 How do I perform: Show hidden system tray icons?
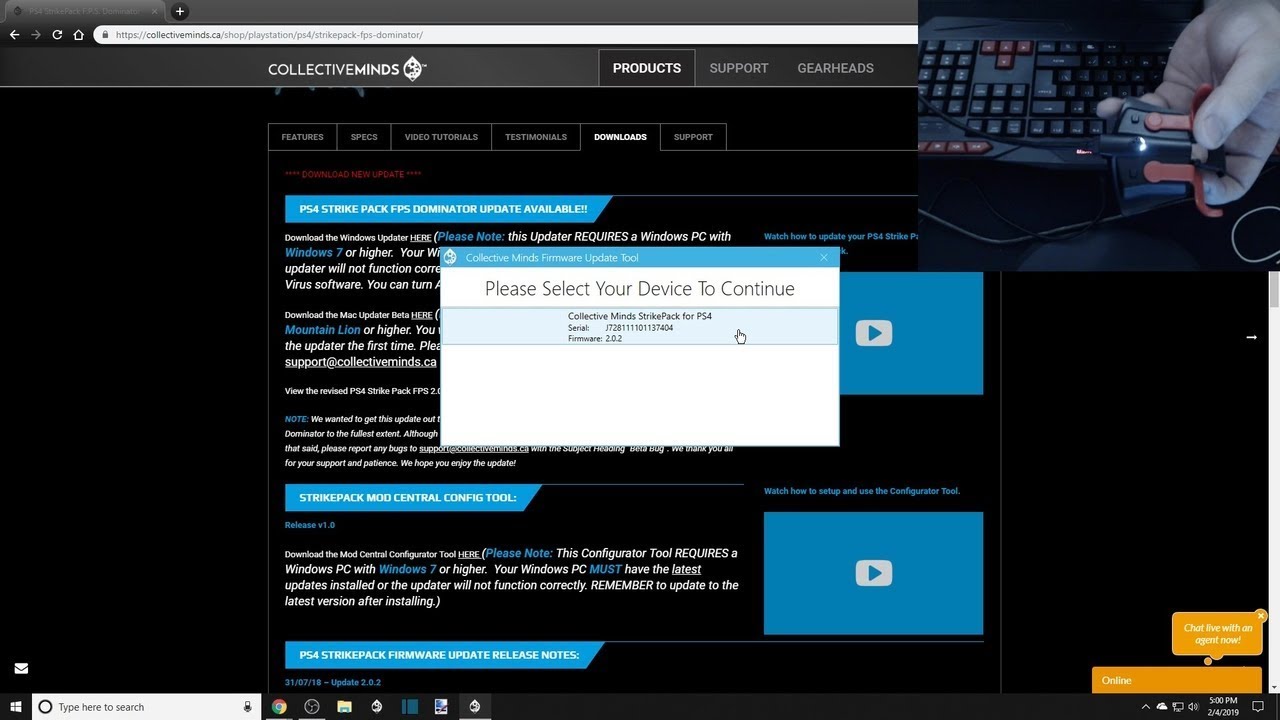pyautogui.click(x=1146, y=707)
